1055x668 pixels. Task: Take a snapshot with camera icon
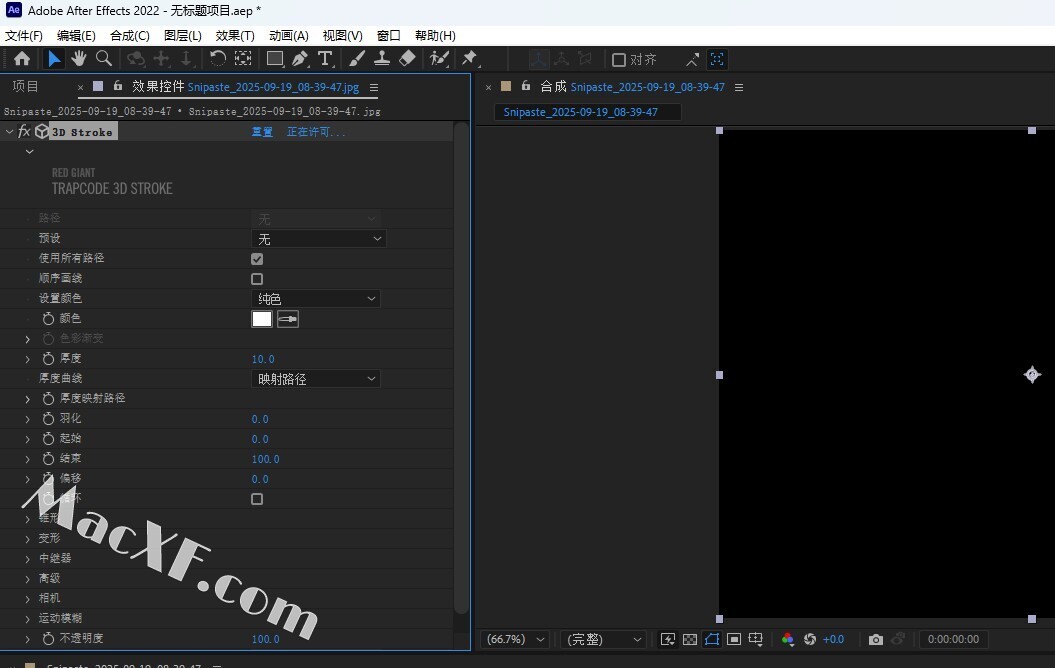876,639
